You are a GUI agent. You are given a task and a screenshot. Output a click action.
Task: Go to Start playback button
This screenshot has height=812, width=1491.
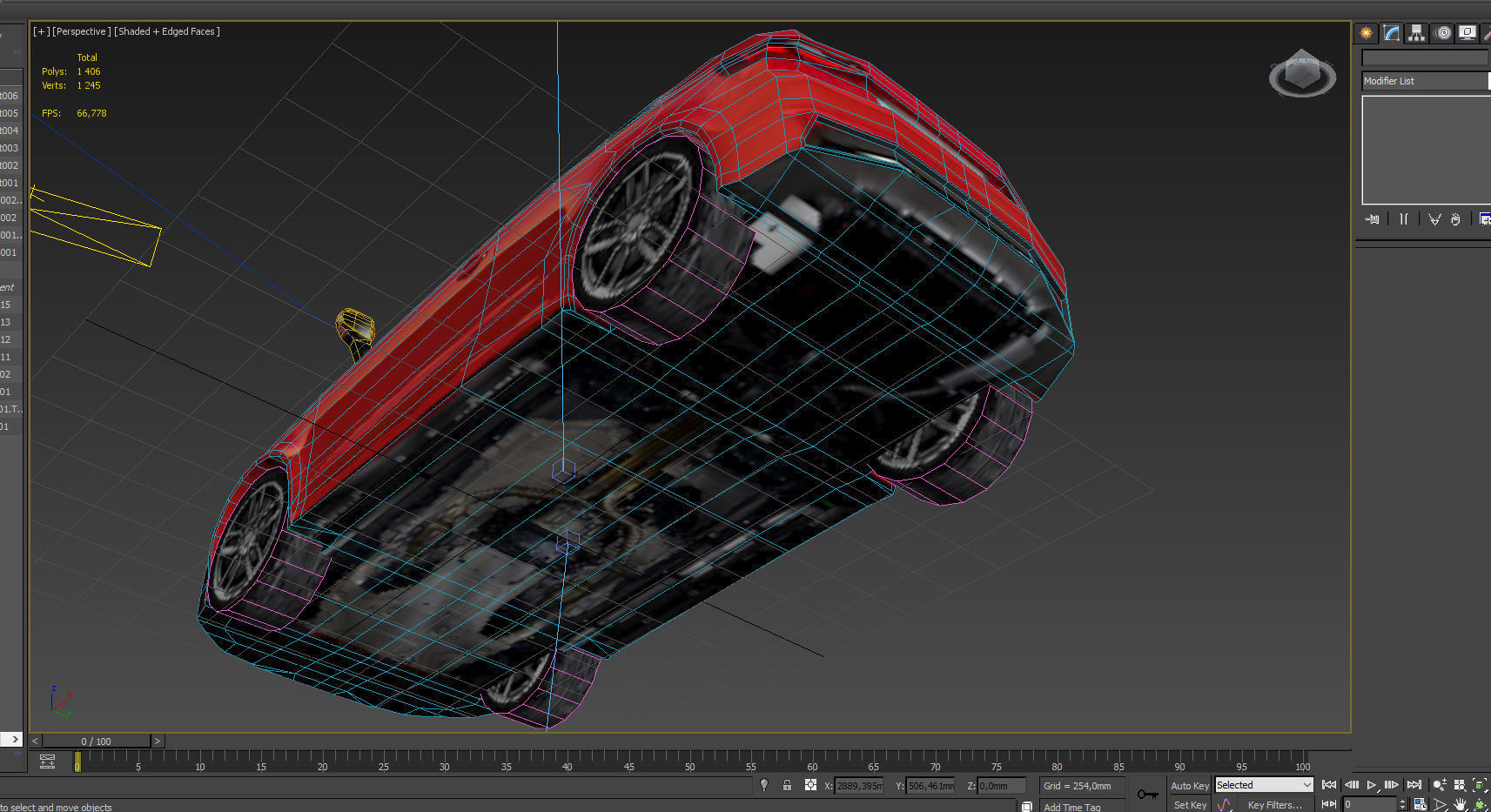pos(1329,785)
